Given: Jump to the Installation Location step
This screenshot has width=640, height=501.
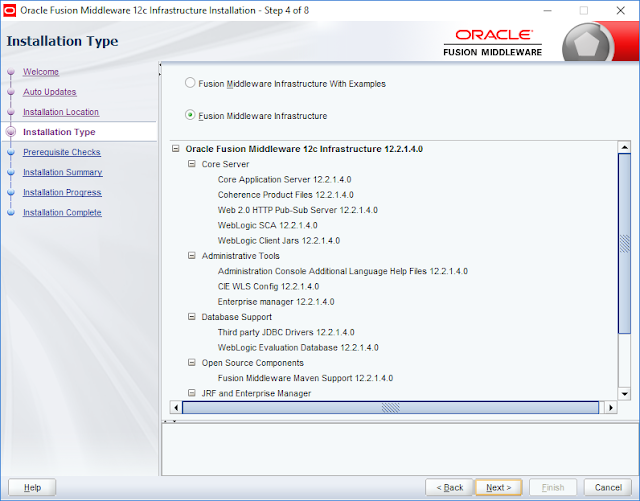Looking at the screenshot, I should pyautogui.click(x=61, y=112).
